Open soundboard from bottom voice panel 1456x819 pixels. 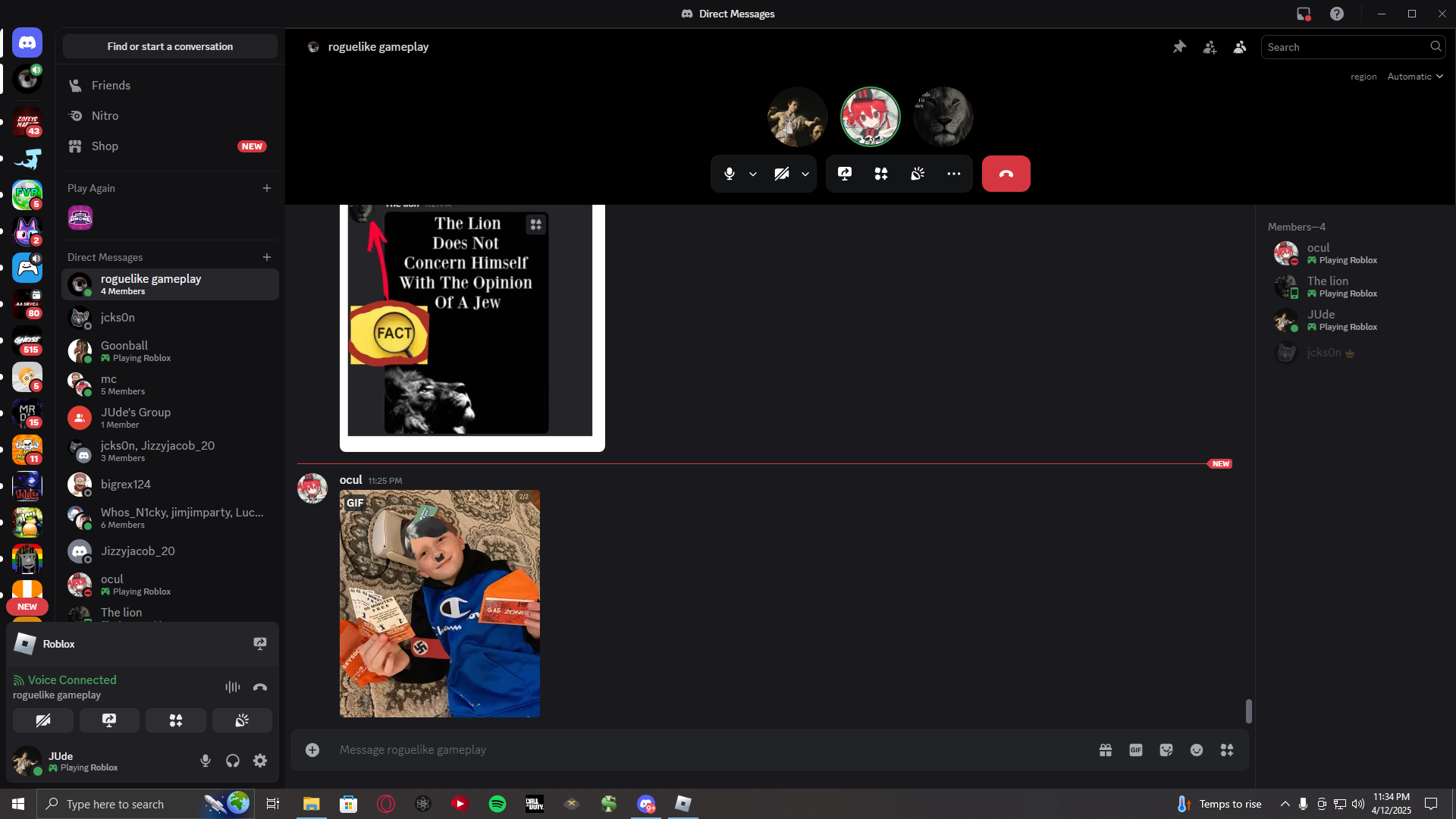pyautogui.click(x=242, y=720)
